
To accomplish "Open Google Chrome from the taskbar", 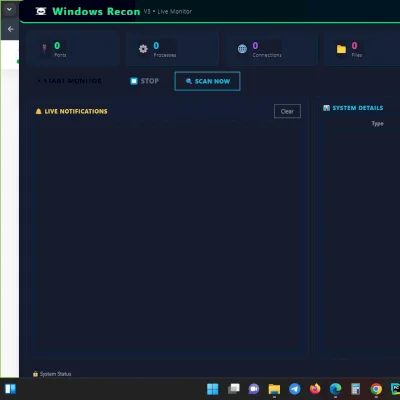I will pyautogui.click(x=376, y=389).
